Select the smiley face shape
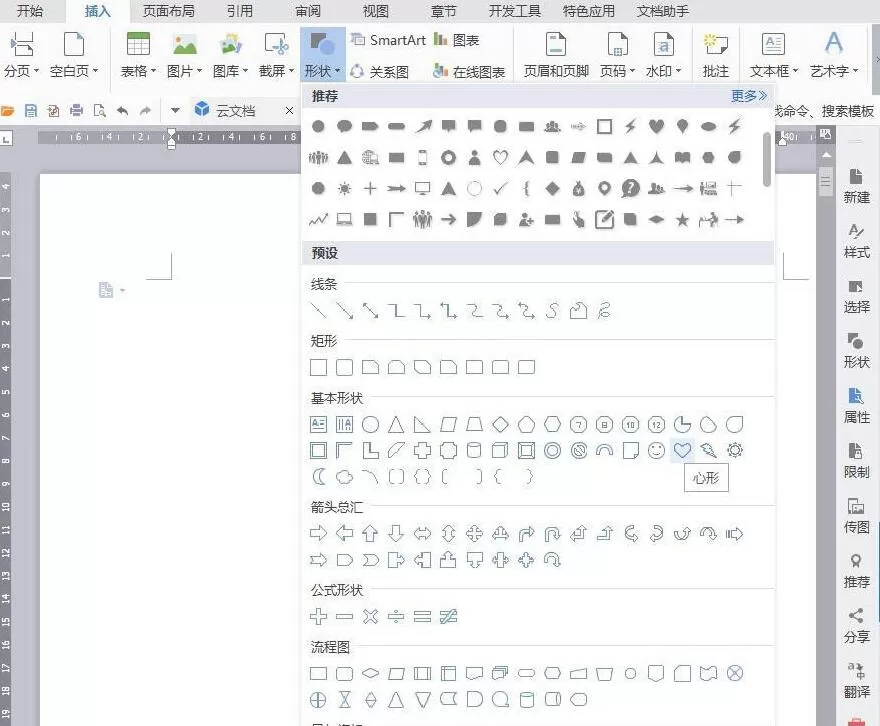Viewport: 880px width, 726px height. 656,450
